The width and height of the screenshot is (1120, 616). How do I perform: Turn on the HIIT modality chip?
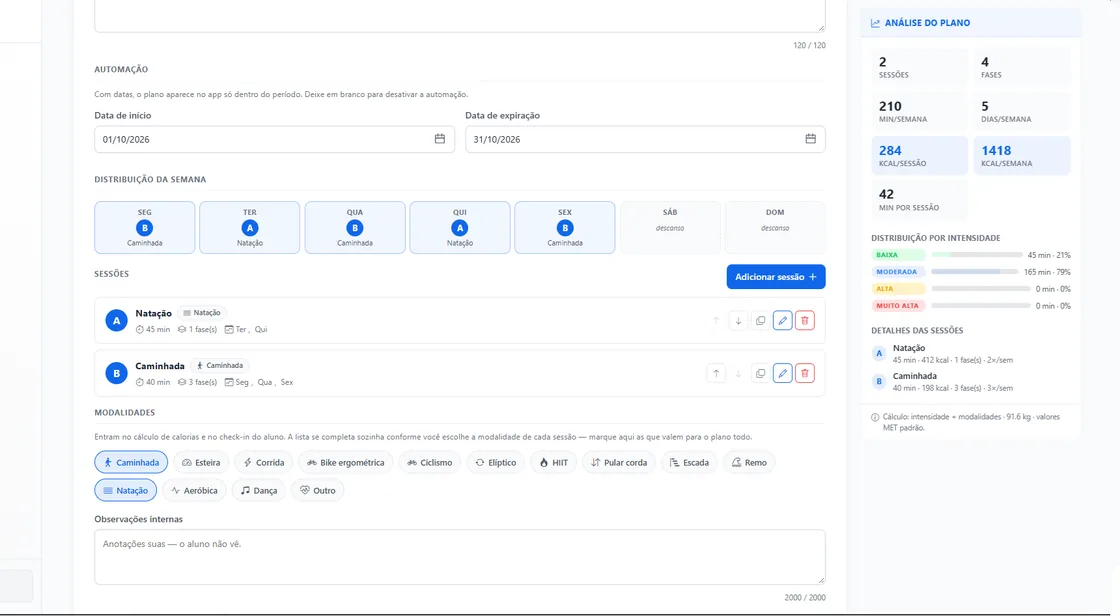pos(554,462)
